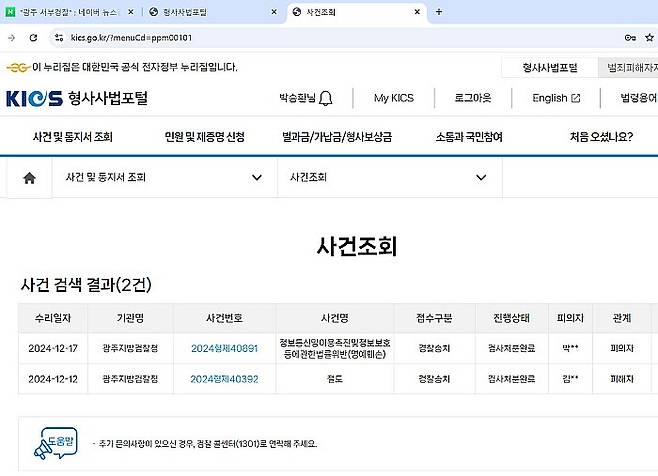Screen dimensions: 658x476
Task: Click the 사건번호 column header
Action: [x=225, y=318]
